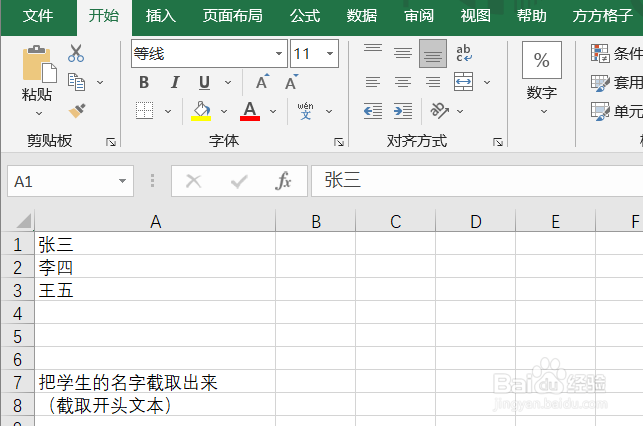The height and width of the screenshot is (426, 643).
Task: Open fill color dropdown arrow
Action: pos(224,111)
